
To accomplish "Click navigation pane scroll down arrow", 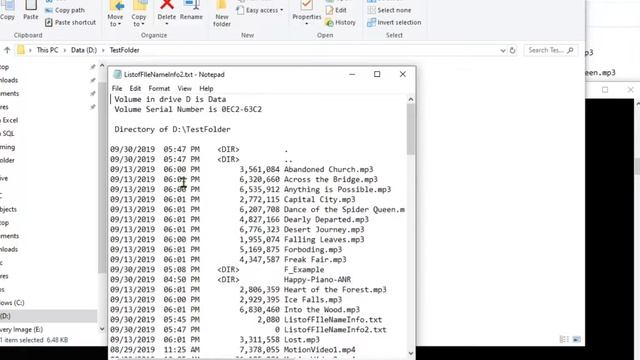I will pos(102,329).
